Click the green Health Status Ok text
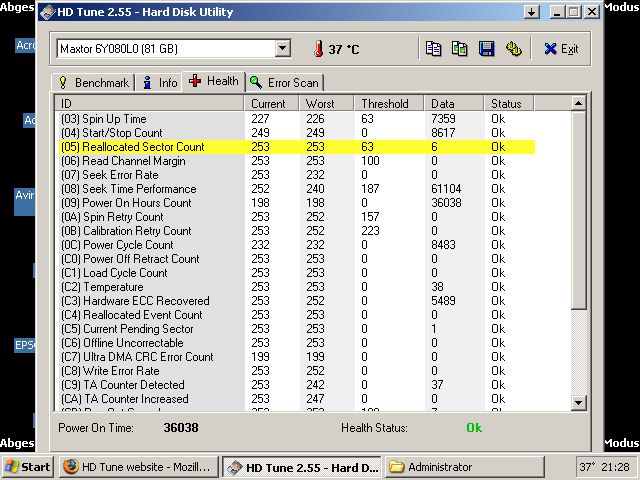 click(x=474, y=428)
